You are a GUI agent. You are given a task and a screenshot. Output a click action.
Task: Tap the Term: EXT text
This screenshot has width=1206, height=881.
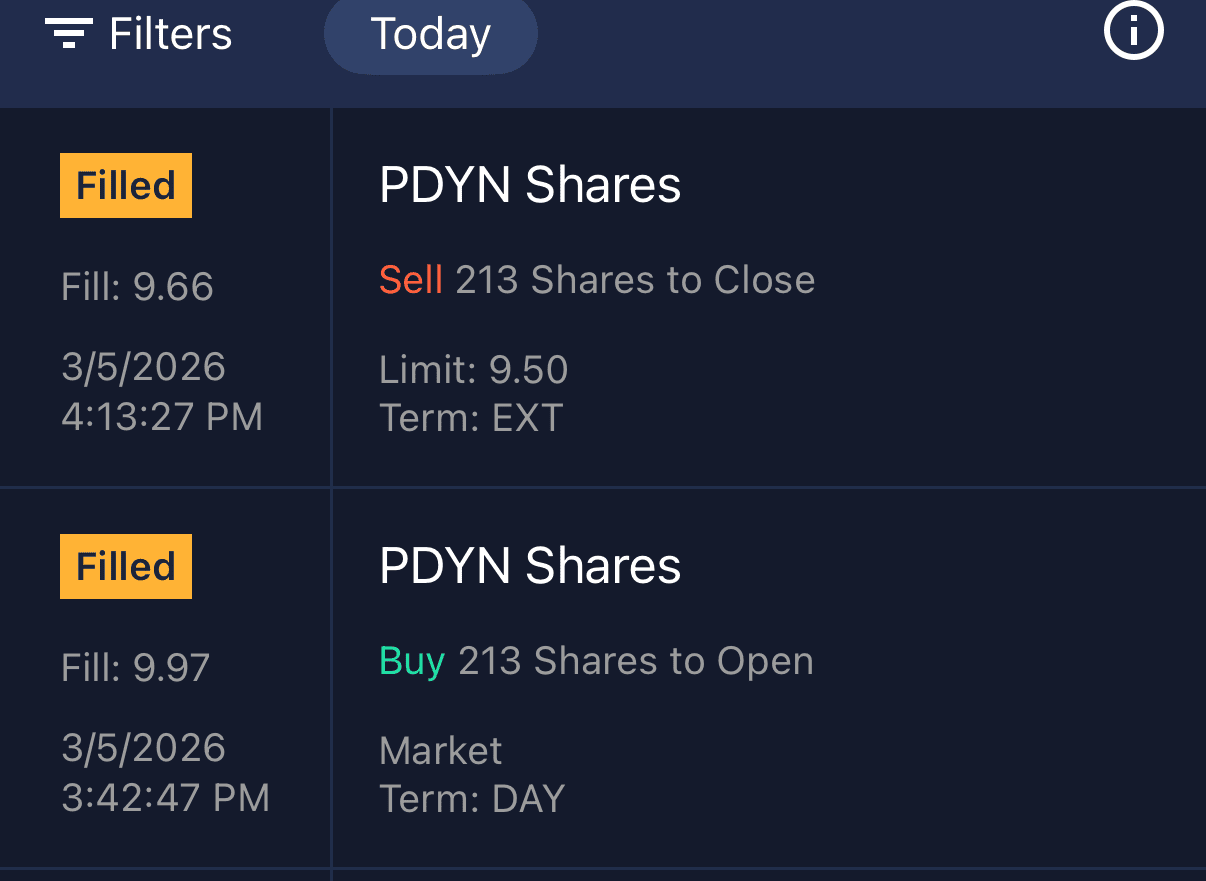[471, 417]
